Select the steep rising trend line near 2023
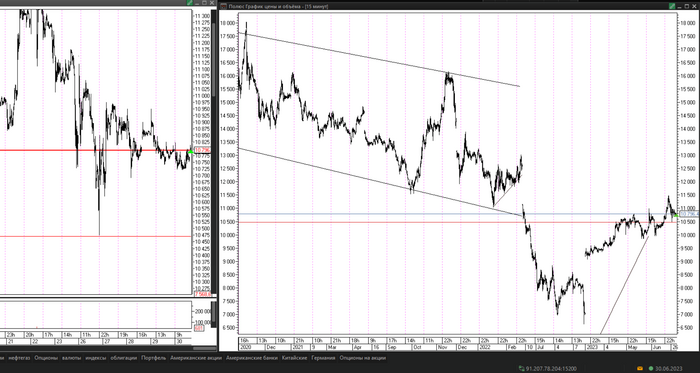 coord(625,286)
